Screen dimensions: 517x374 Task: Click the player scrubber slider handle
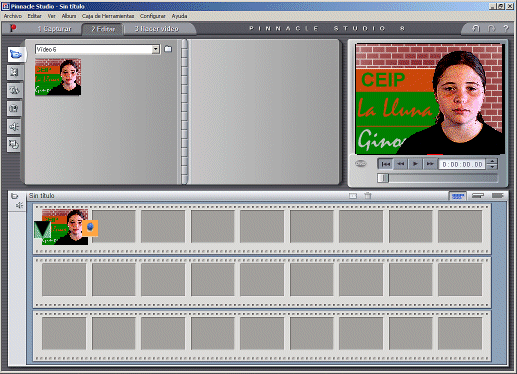click(x=383, y=178)
